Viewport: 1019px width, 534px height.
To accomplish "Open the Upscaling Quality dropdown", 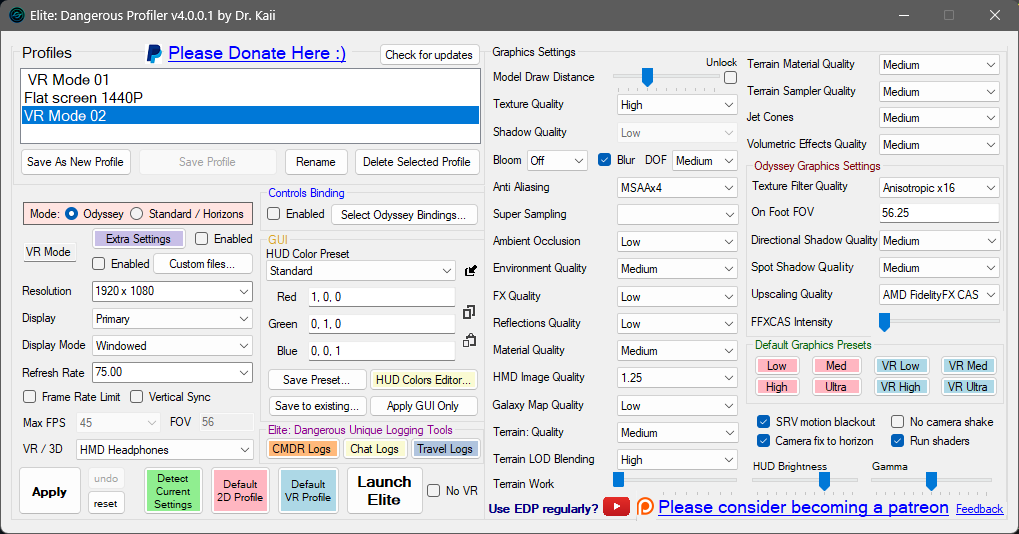I will [939, 294].
